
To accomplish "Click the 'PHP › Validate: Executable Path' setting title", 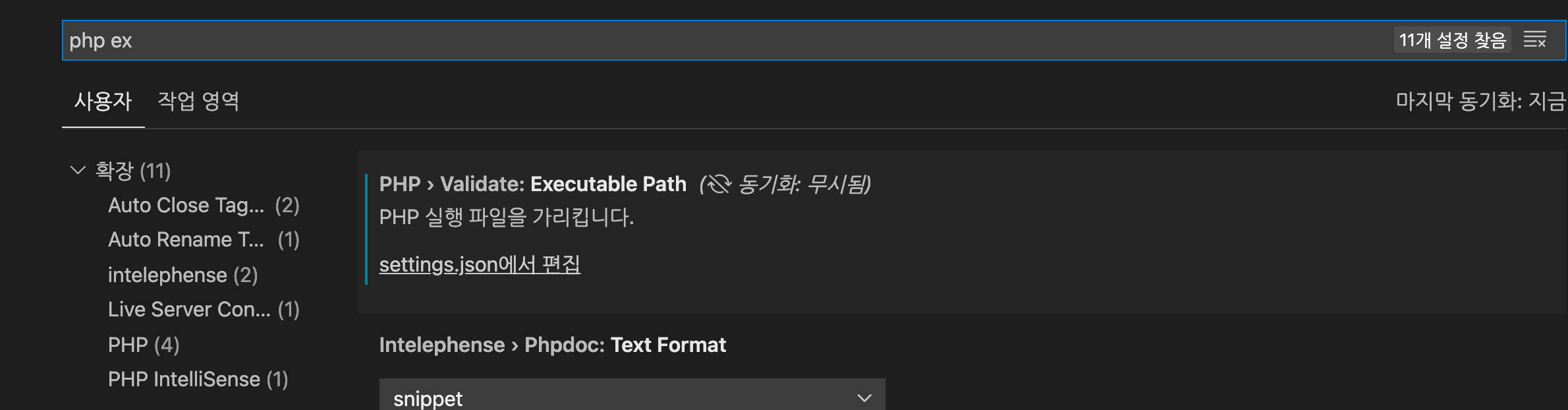I will tap(532, 184).
